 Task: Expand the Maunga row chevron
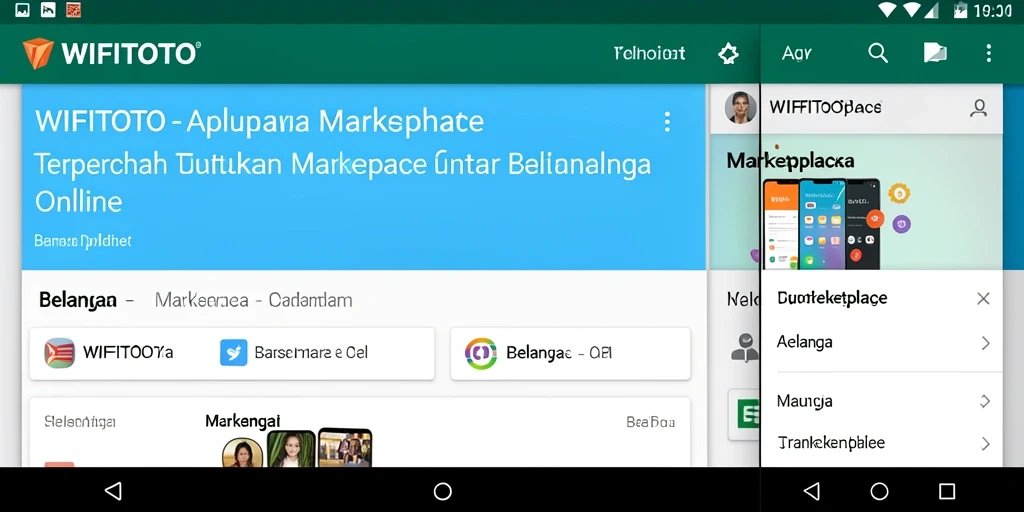tap(985, 401)
